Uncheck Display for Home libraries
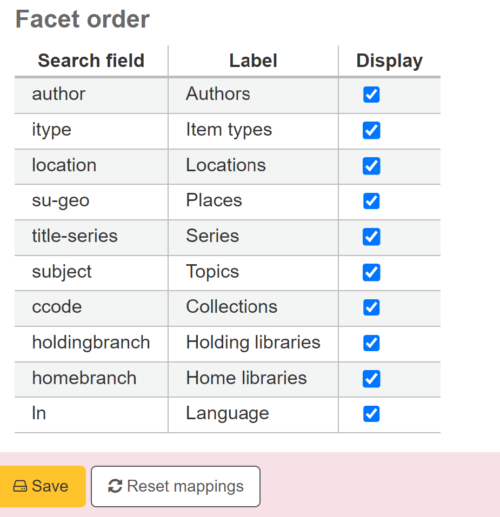The height and width of the screenshot is (517, 500). click(x=371, y=379)
